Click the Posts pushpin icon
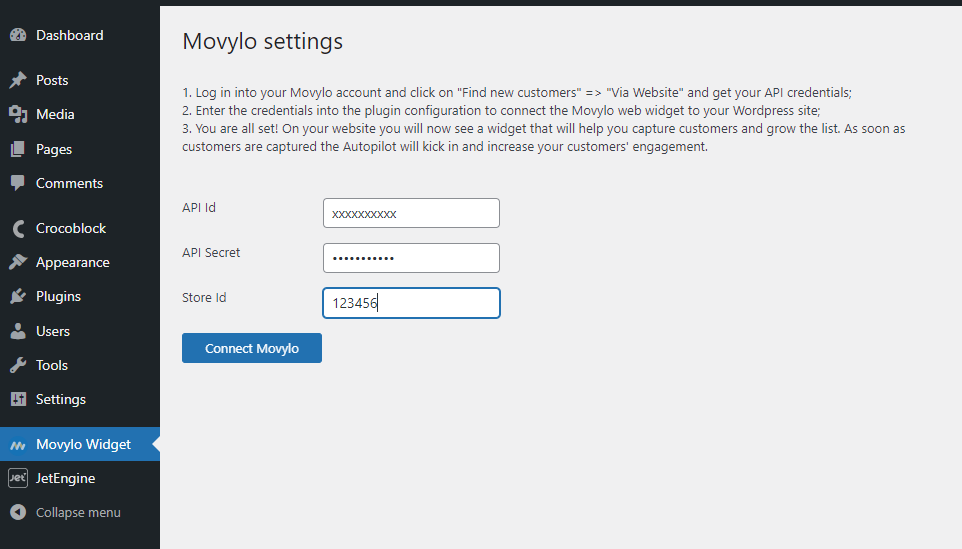Viewport: 962px width, 549px height. tap(18, 80)
